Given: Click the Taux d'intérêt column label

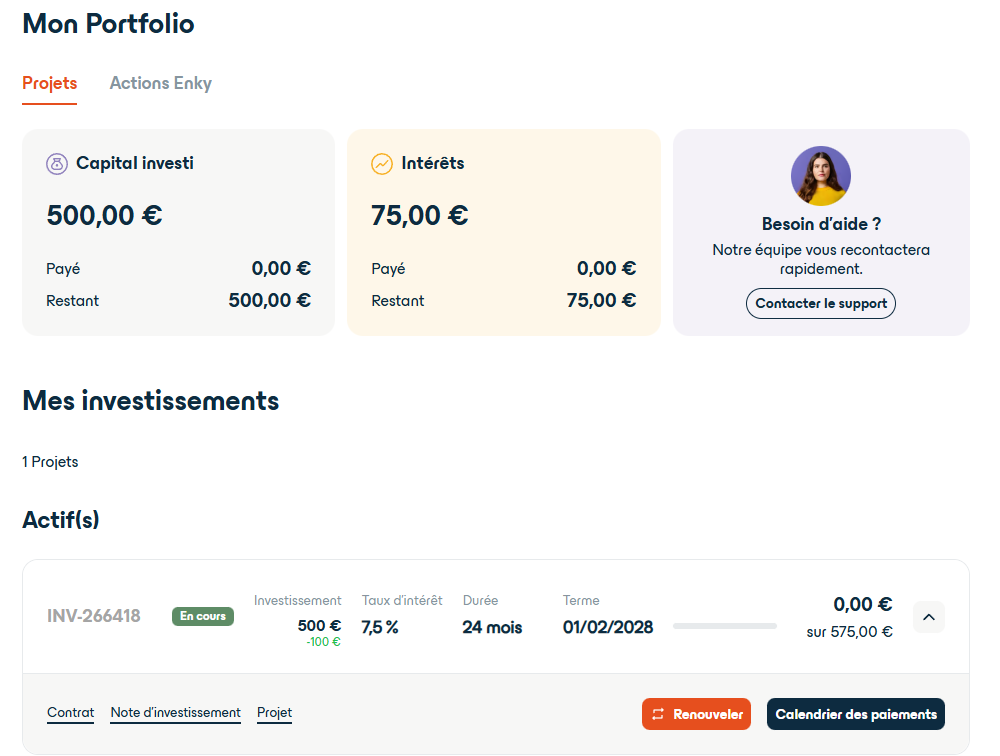Looking at the screenshot, I should (x=402, y=600).
